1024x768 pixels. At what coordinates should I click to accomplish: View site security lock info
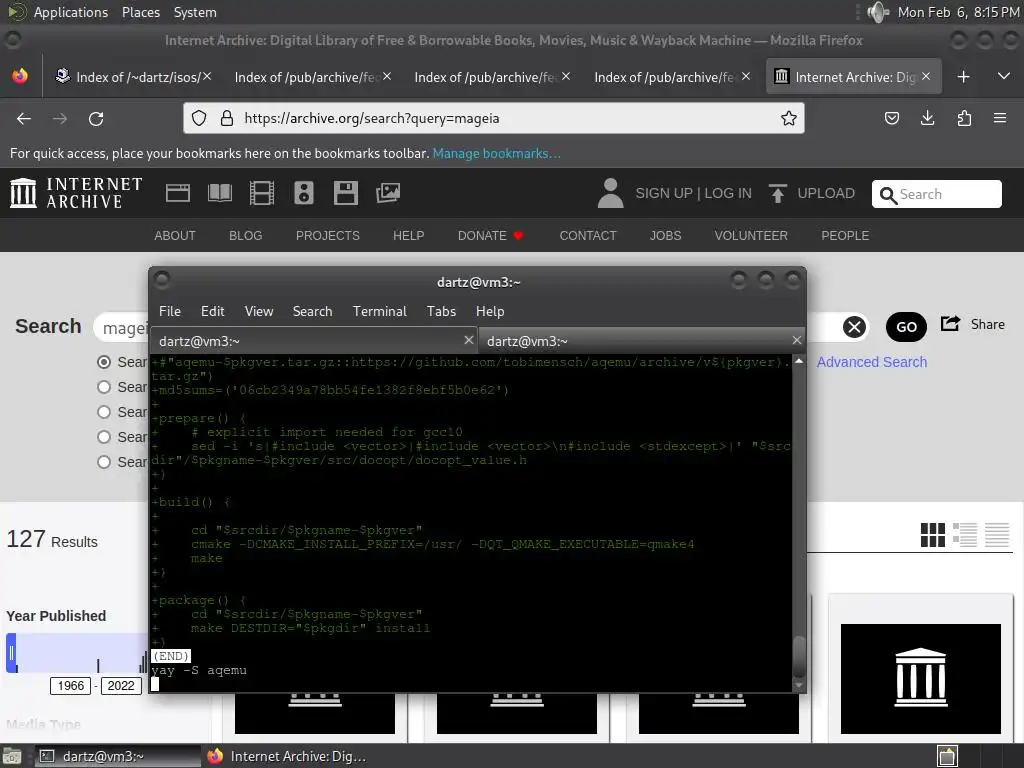(x=227, y=118)
